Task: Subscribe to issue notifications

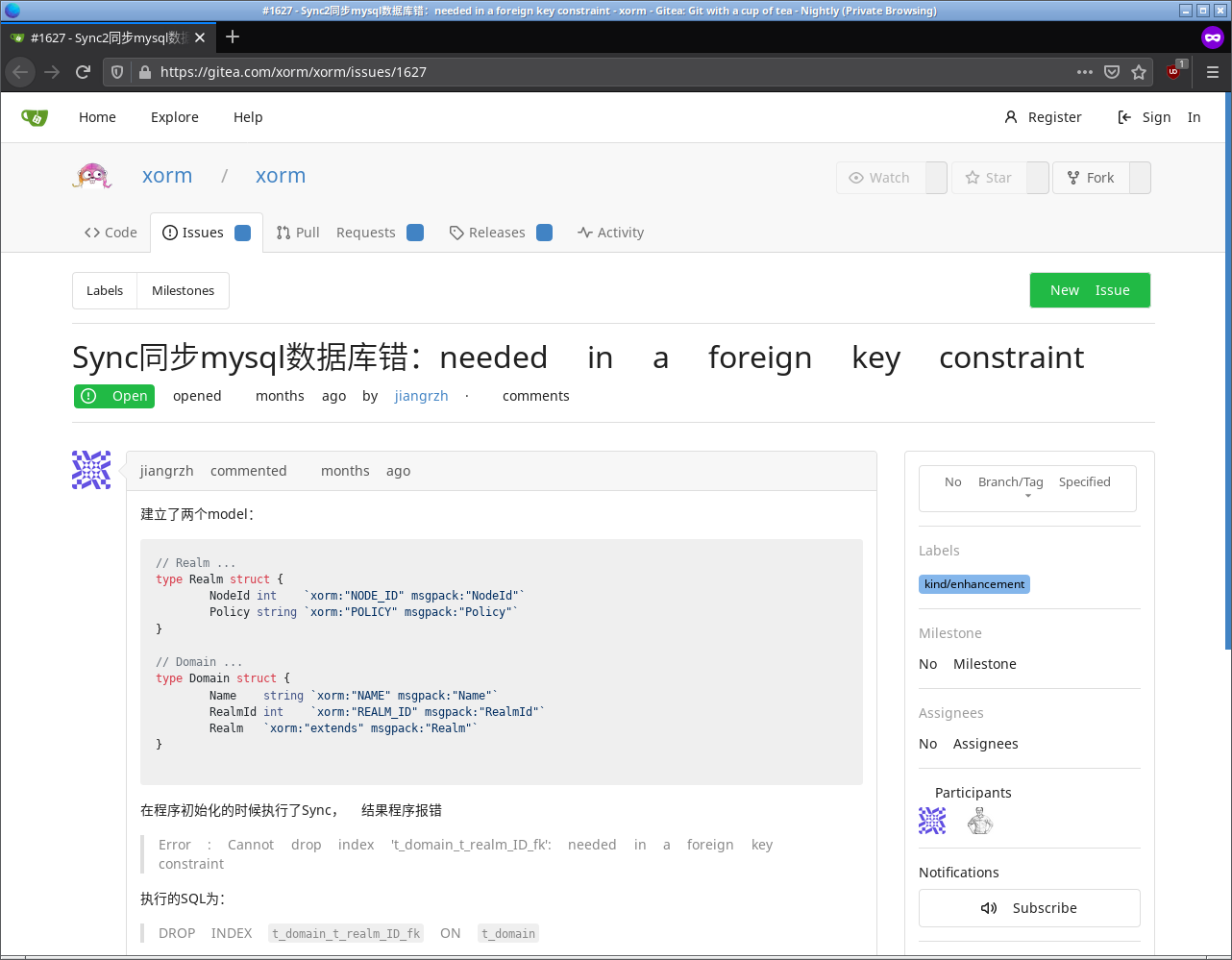Action: pyautogui.click(x=1028, y=908)
